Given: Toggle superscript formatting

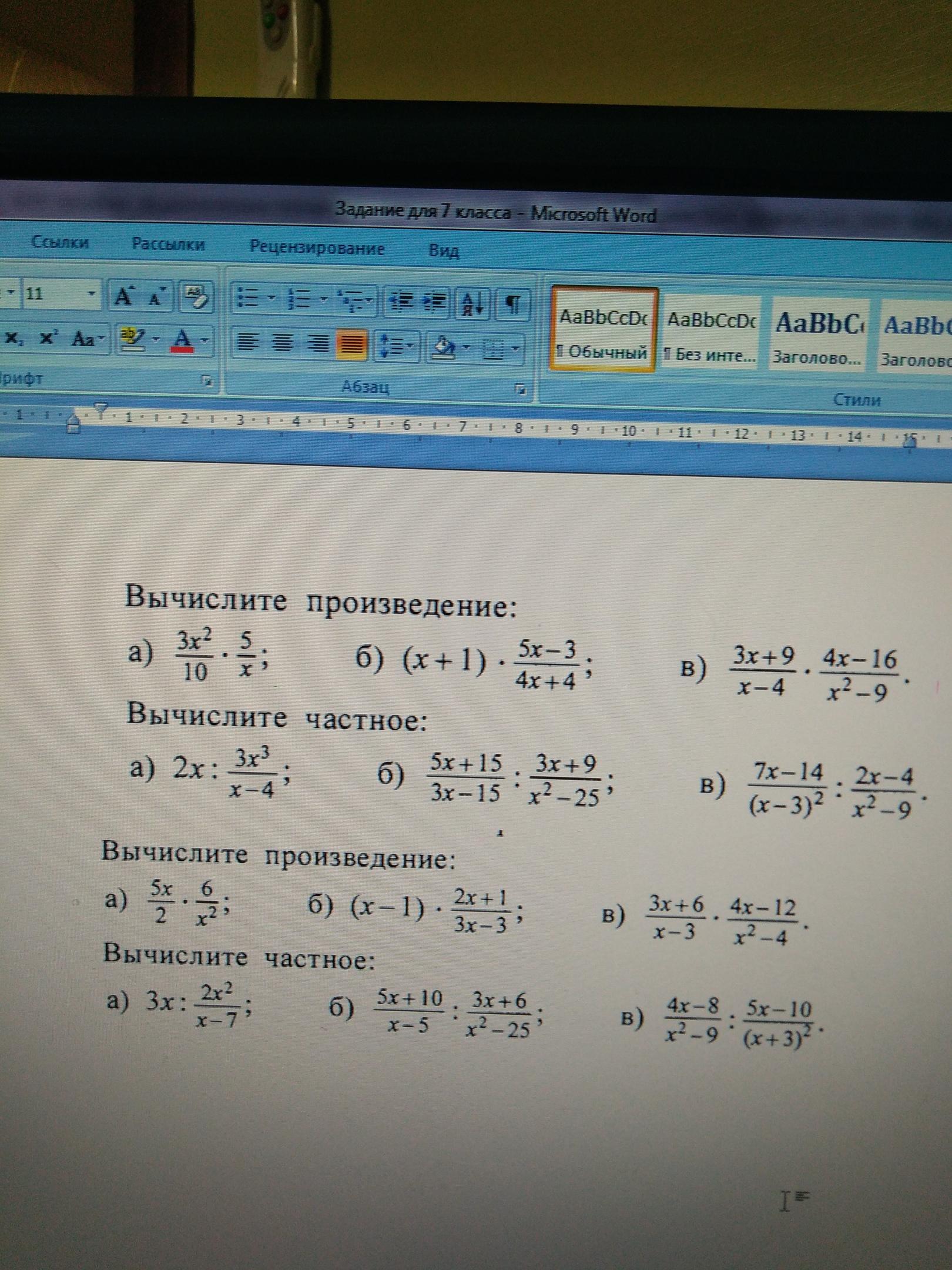Looking at the screenshot, I should coord(48,338).
